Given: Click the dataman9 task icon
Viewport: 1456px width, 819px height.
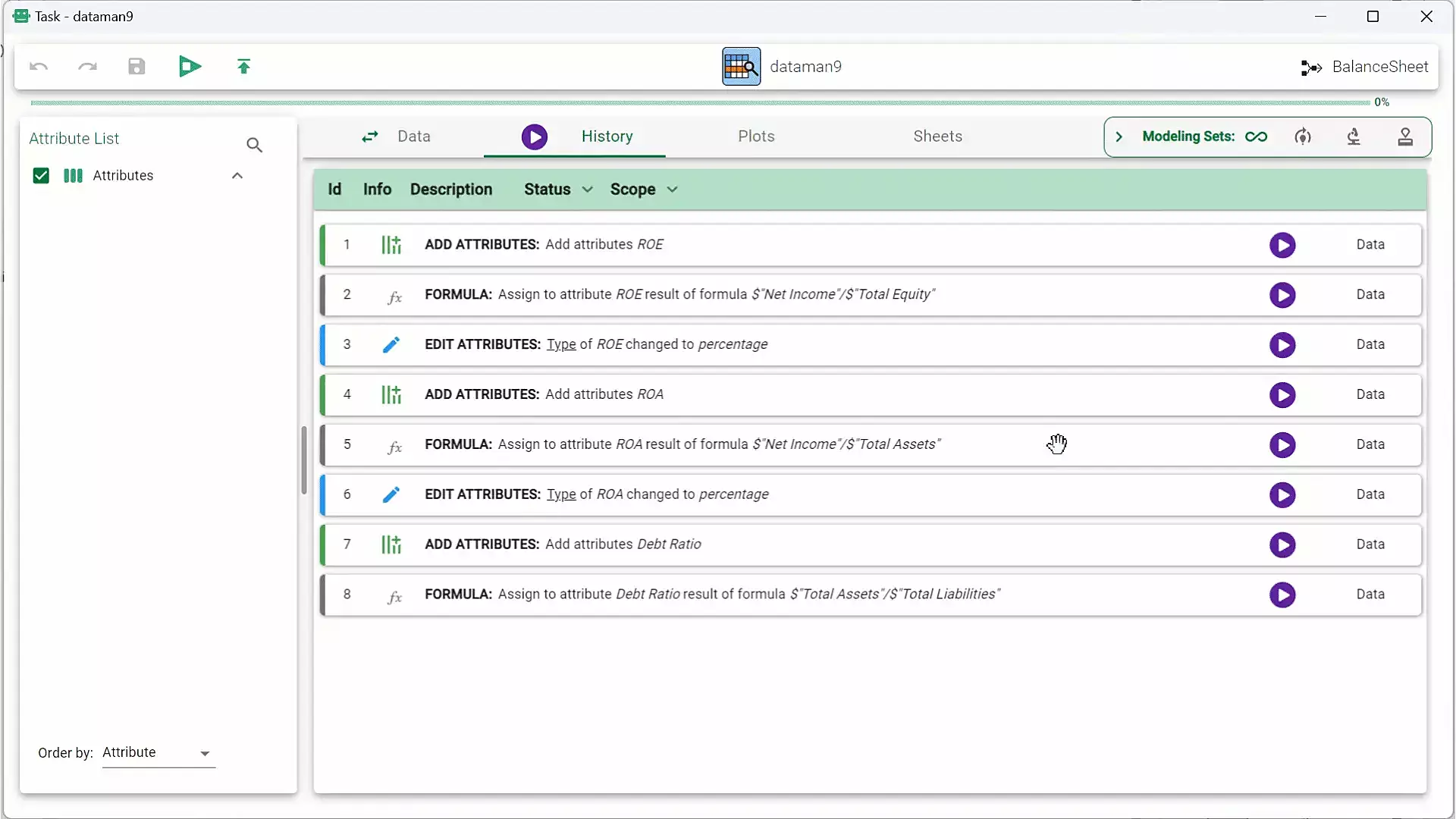Looking at the screenshot, I should [x=741, y=67].
